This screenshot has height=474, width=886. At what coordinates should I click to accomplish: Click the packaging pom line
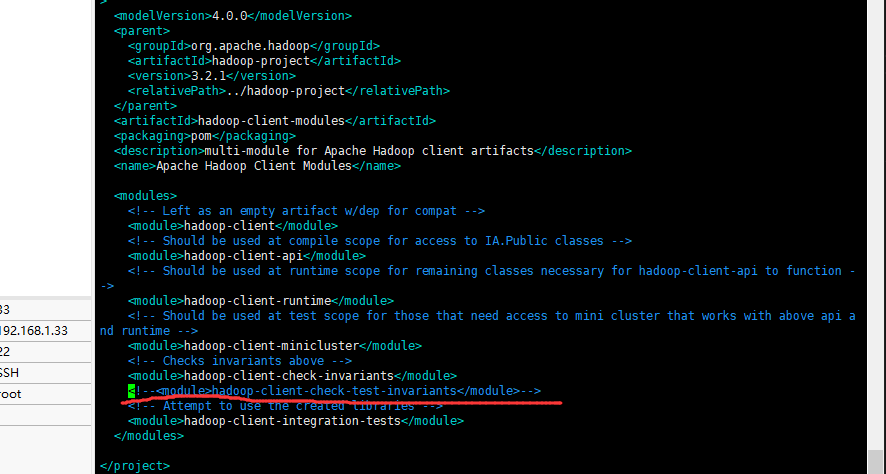point(204,136)
